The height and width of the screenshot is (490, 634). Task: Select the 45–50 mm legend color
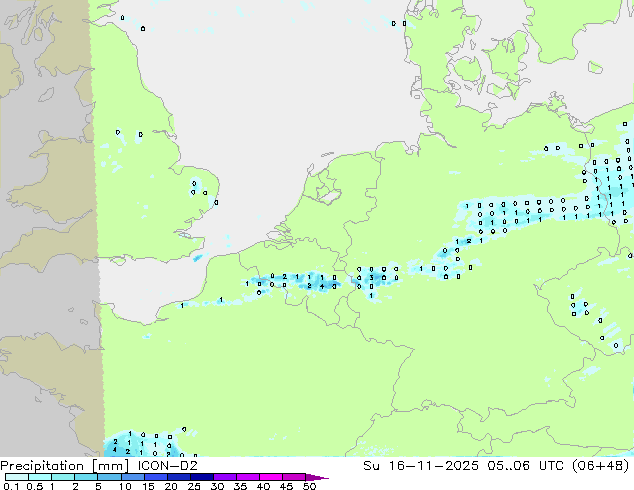[x=294, y=477]
